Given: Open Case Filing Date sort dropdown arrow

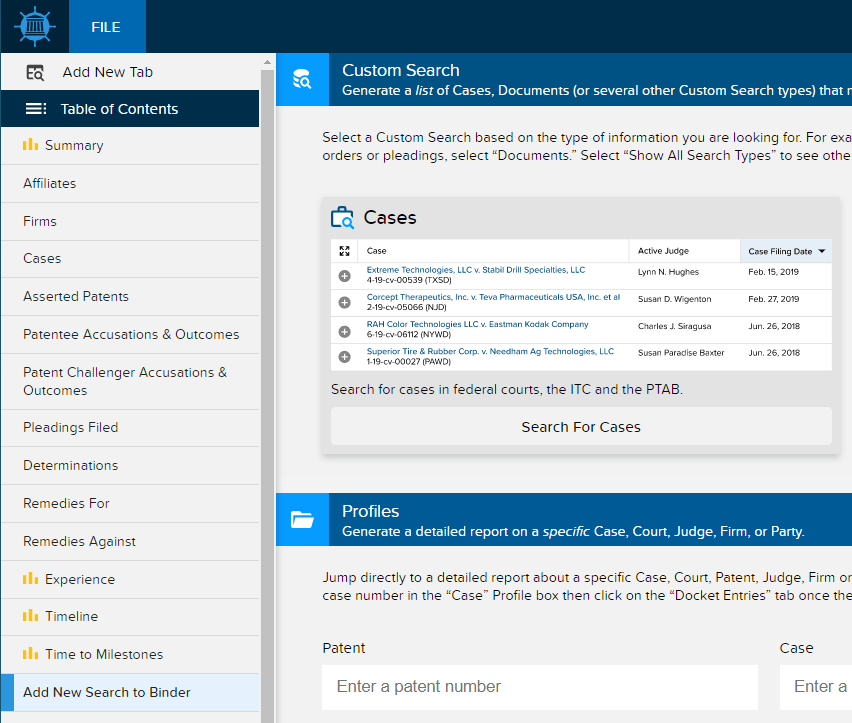Looking at the screenshot, I should [822, 251].
